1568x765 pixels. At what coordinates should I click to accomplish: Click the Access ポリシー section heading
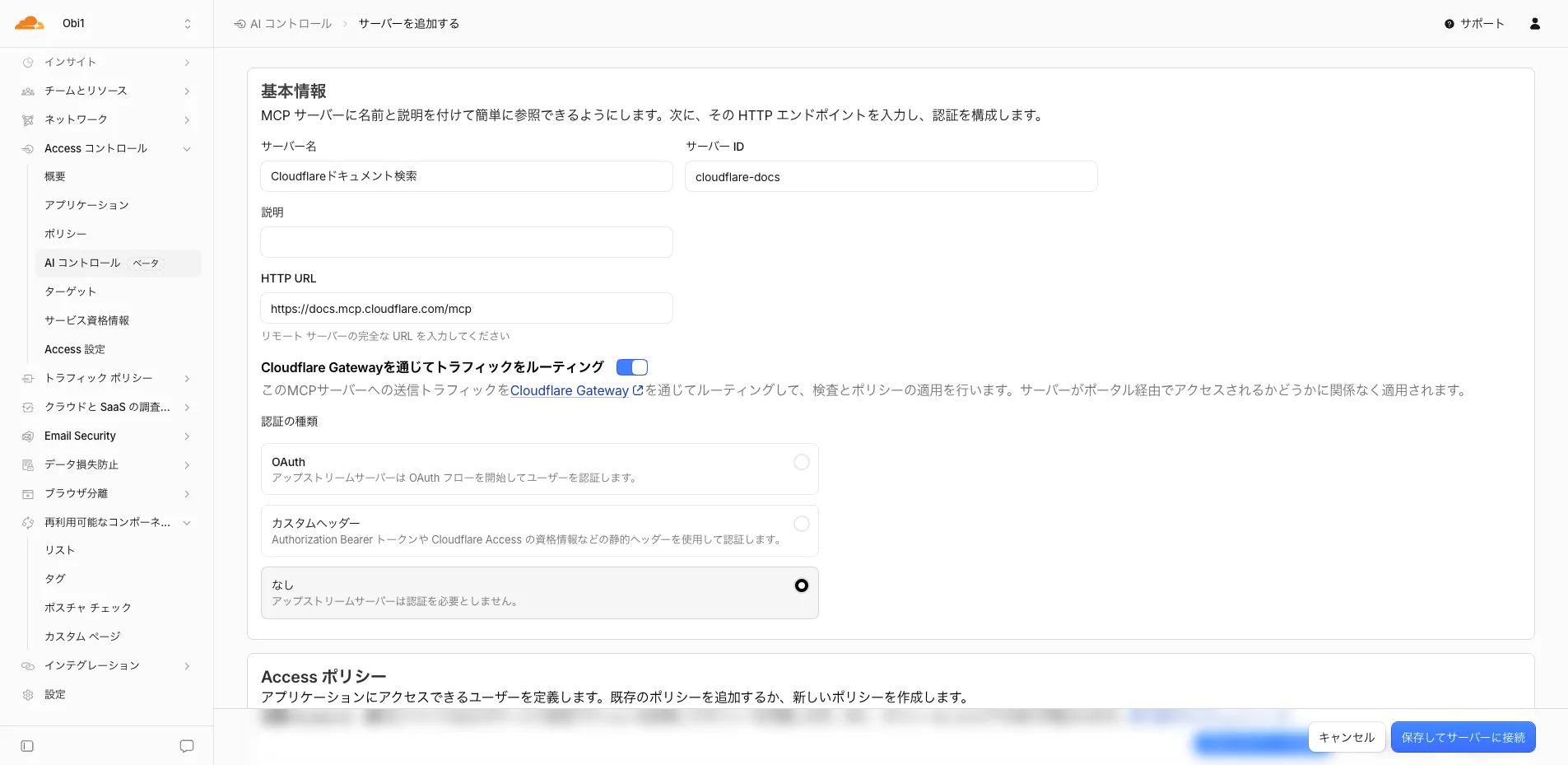[x=323, y=677]
